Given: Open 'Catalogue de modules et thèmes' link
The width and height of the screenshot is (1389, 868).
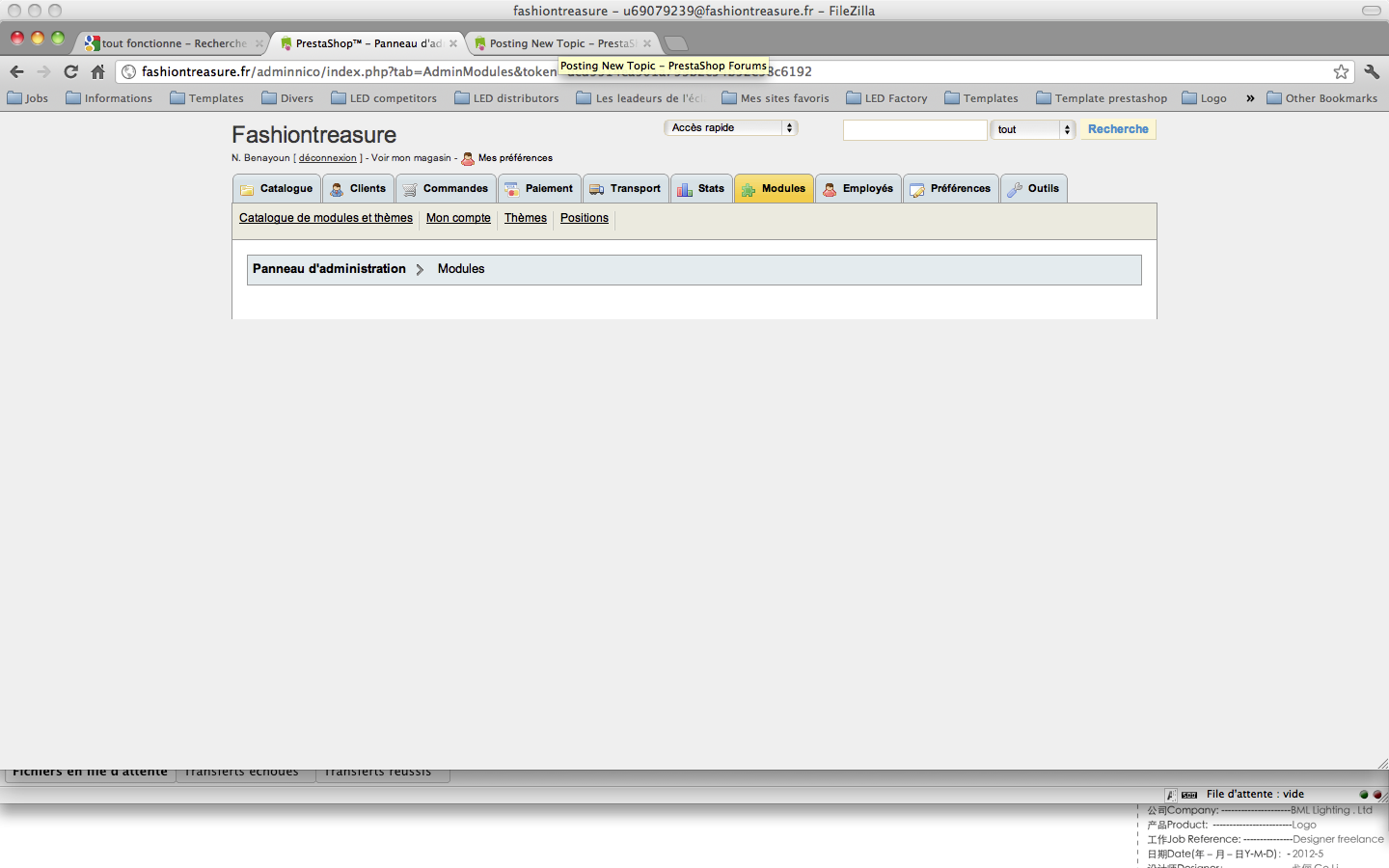Looking at the screenshot, I should click(x=326, y=218).
